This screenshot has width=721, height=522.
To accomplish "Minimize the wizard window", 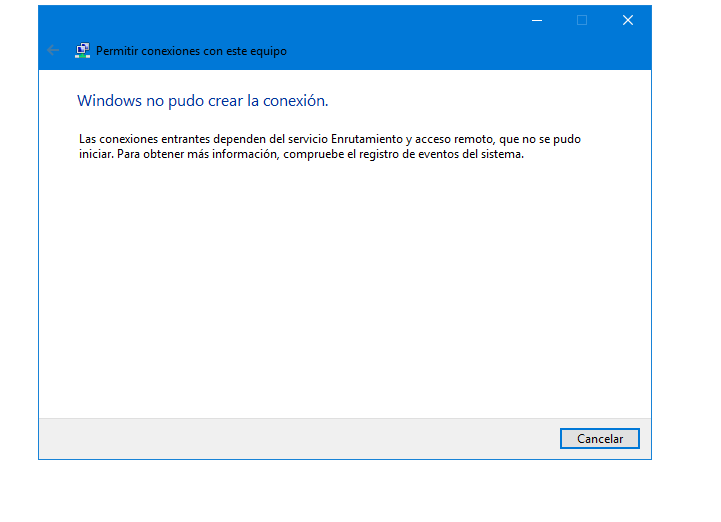I will (x=537, y=20).
